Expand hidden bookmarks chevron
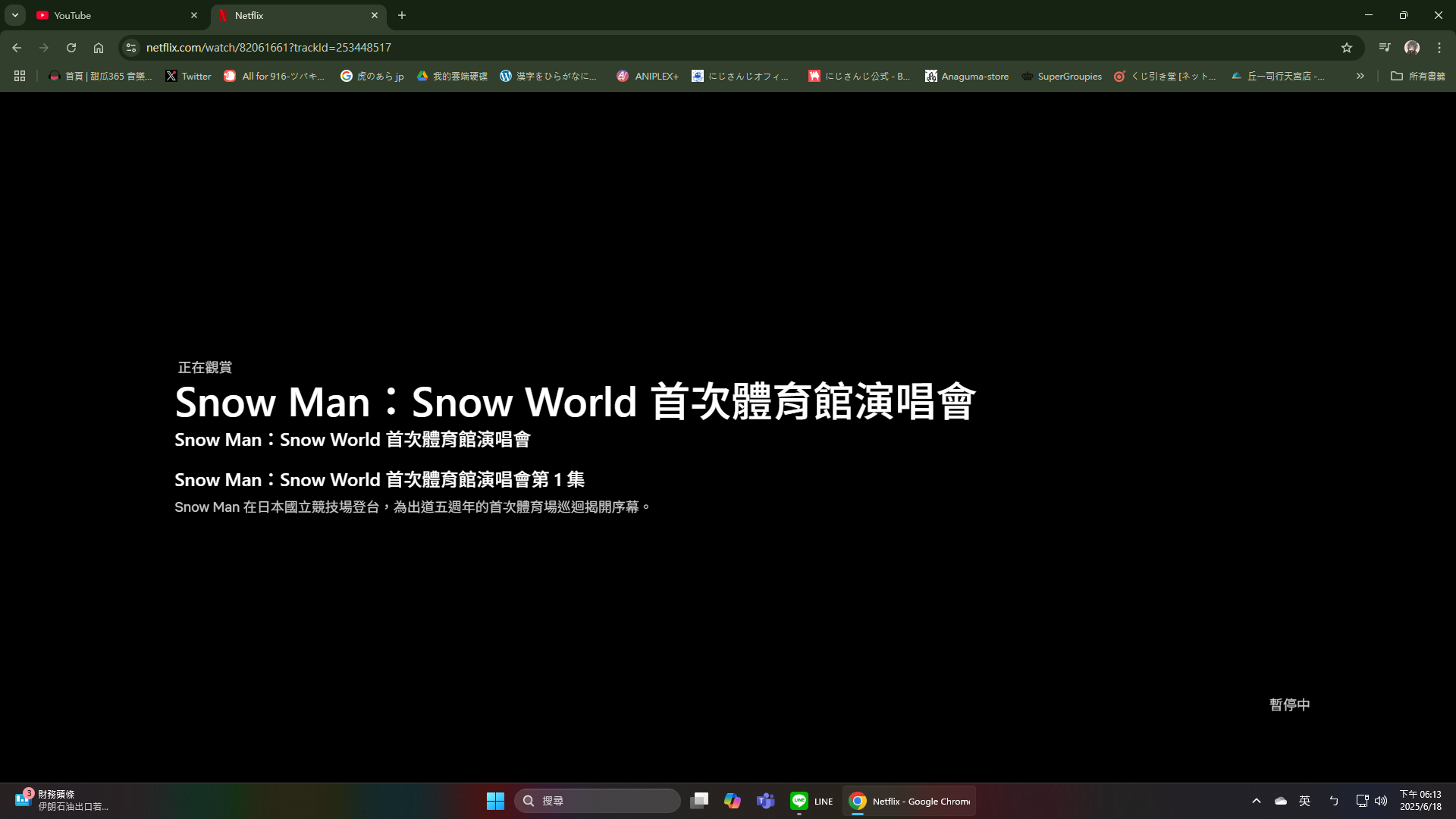This screenshot has height=819, width=1456. point(1360,76)
